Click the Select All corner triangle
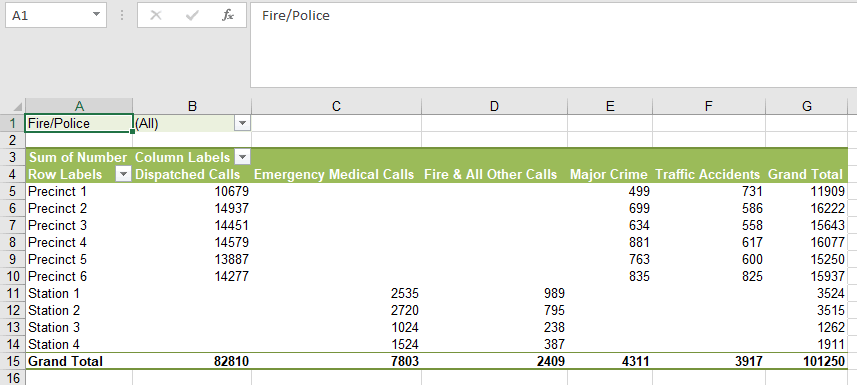Screen dimensions: 857x385 point(17,107)
